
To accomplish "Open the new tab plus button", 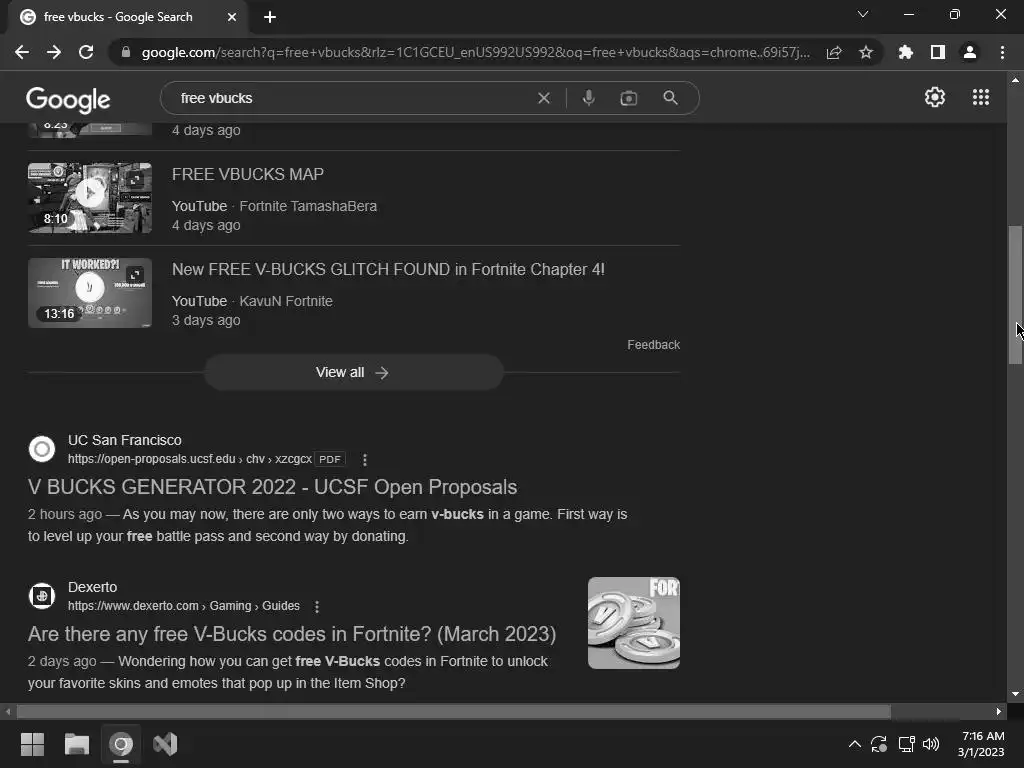I will [x=270, y=17].
